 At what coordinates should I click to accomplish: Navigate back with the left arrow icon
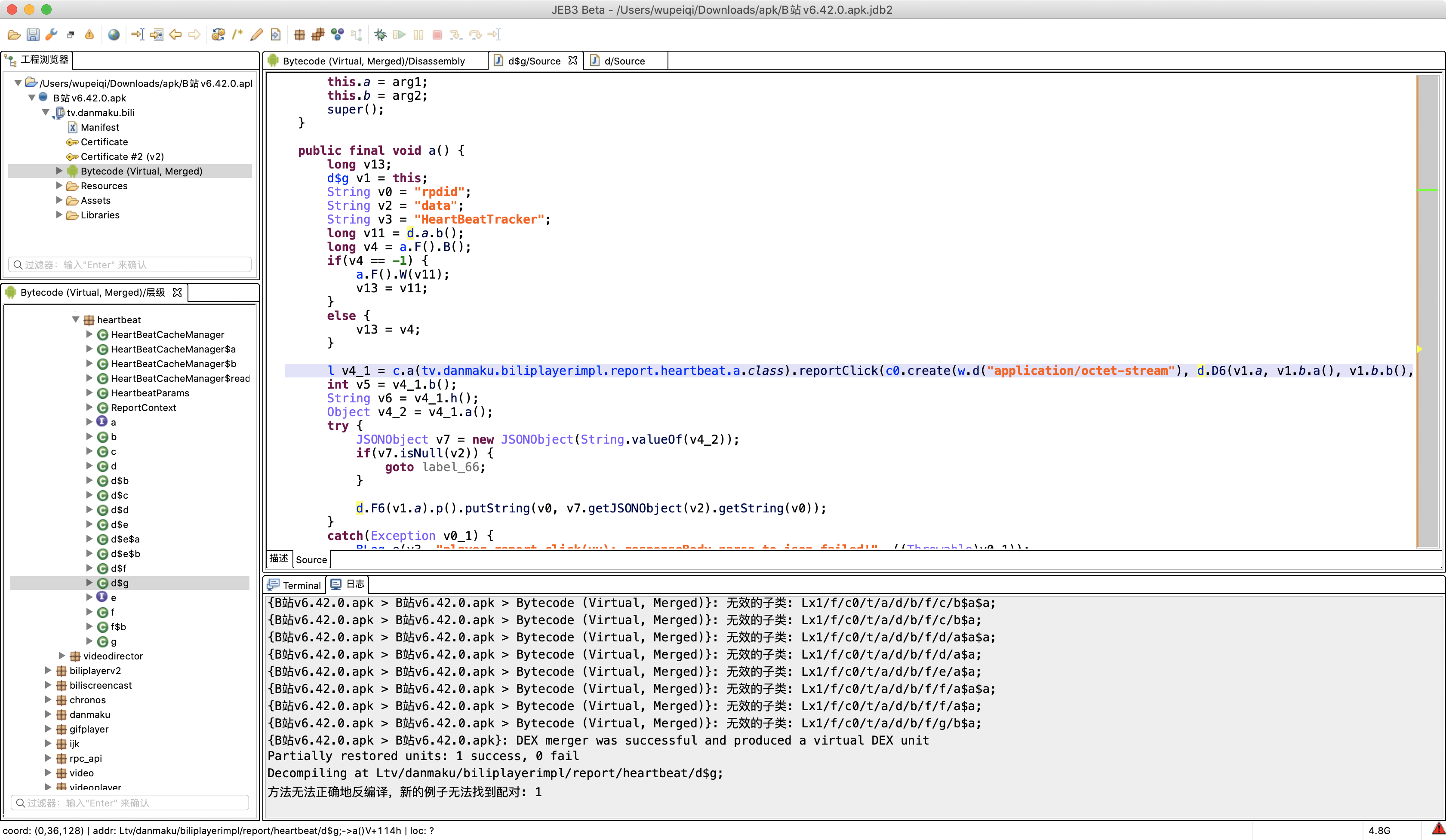pos(175,35)
